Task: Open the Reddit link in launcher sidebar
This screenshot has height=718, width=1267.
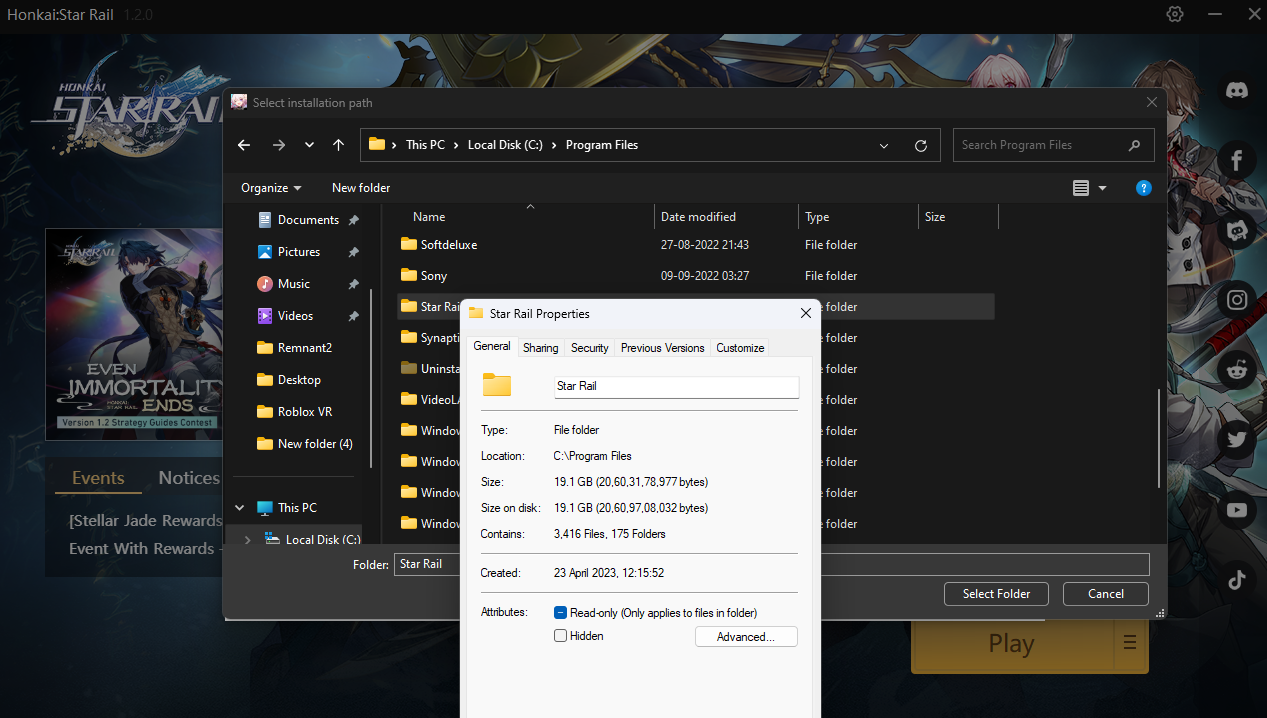Action: click(x=1237, y=370)
